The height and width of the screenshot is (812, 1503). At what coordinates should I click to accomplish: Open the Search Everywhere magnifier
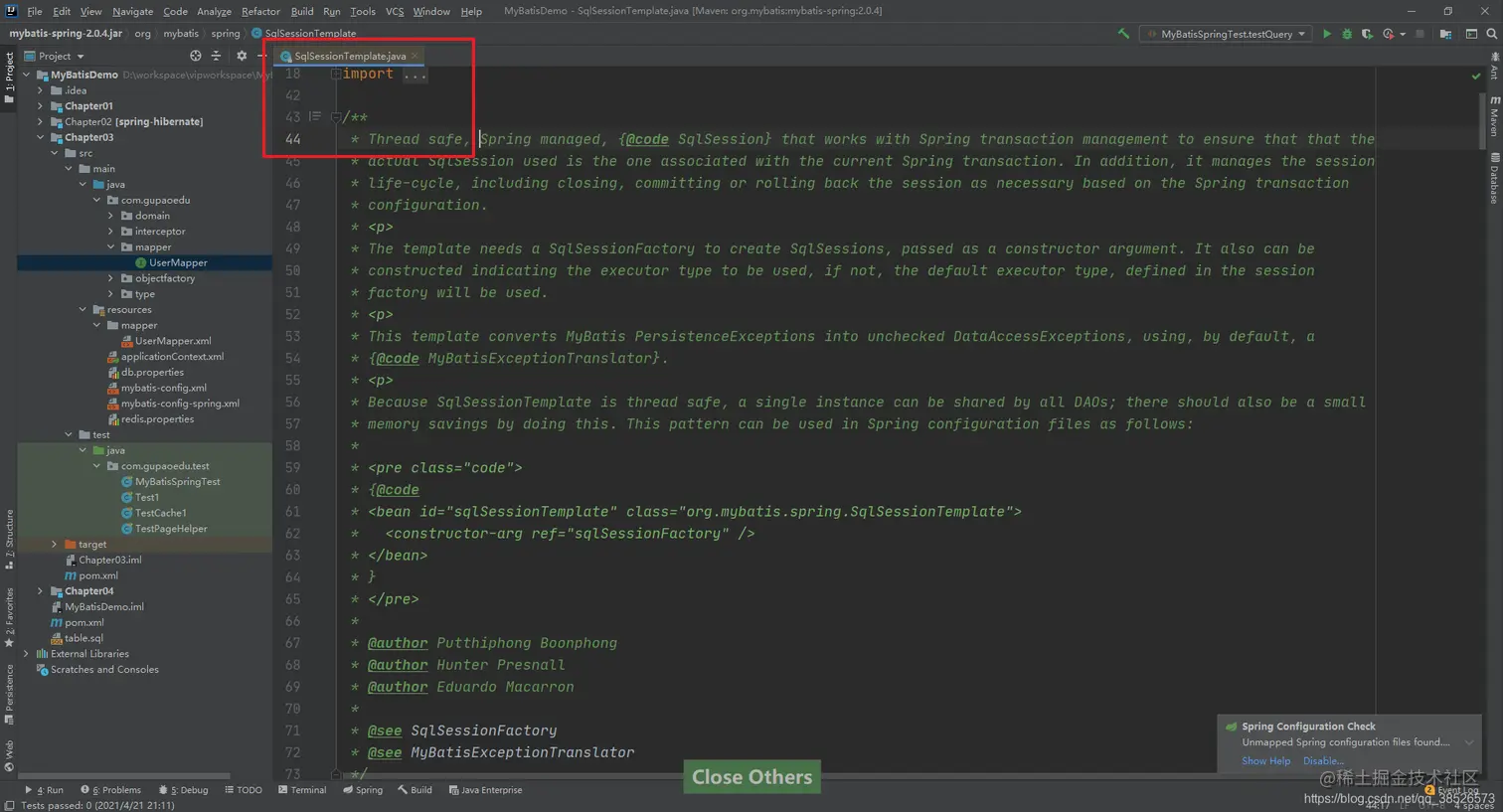coord(1491,34)
